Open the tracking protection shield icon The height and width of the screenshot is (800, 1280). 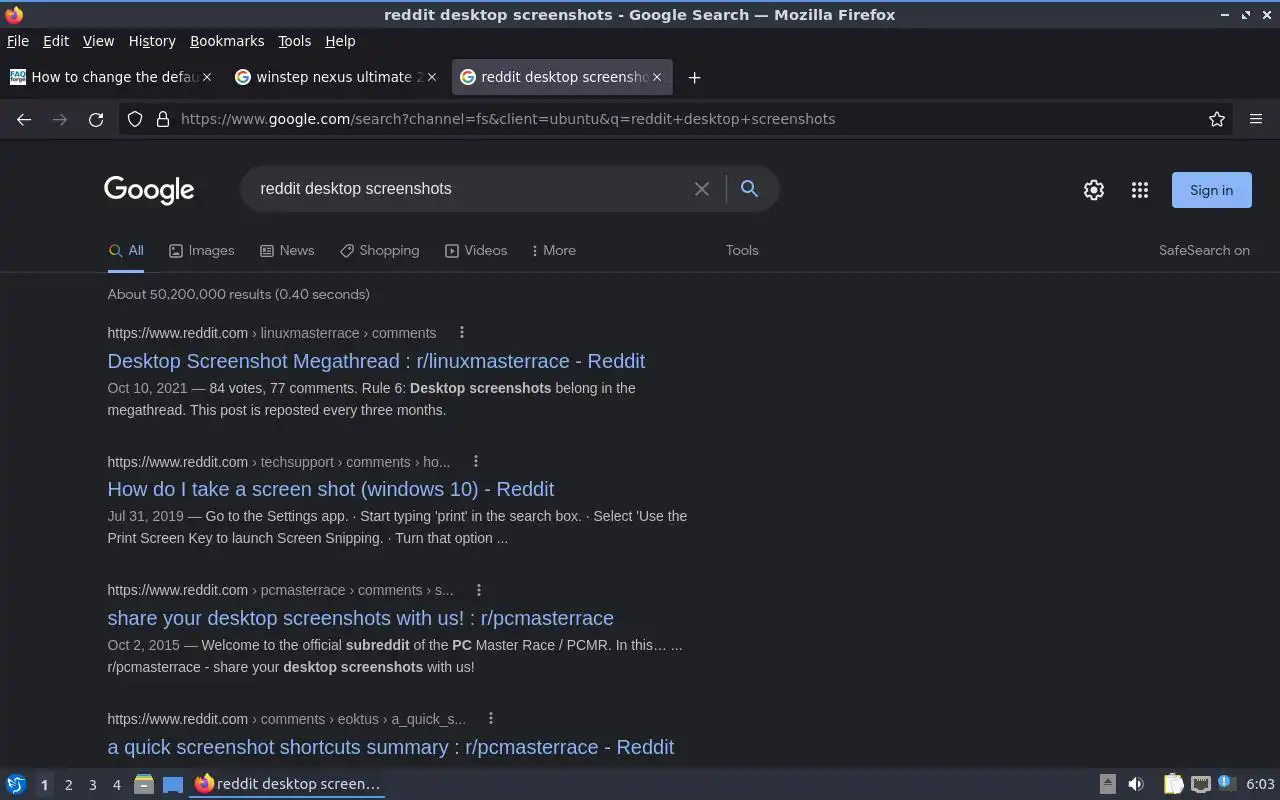pos(136,119)
